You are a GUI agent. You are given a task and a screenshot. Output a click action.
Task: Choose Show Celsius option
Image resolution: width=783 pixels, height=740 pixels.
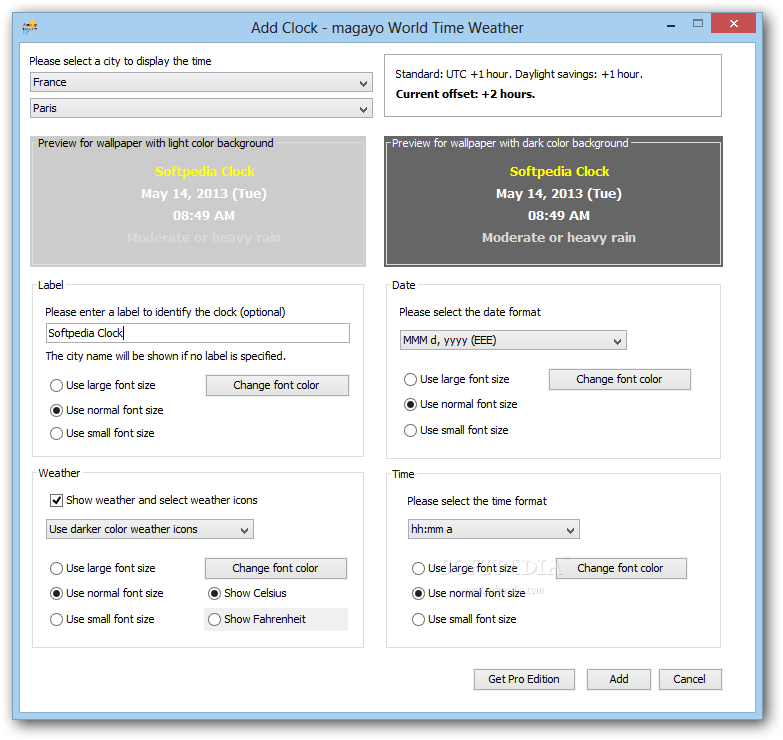tap(248, 593)
